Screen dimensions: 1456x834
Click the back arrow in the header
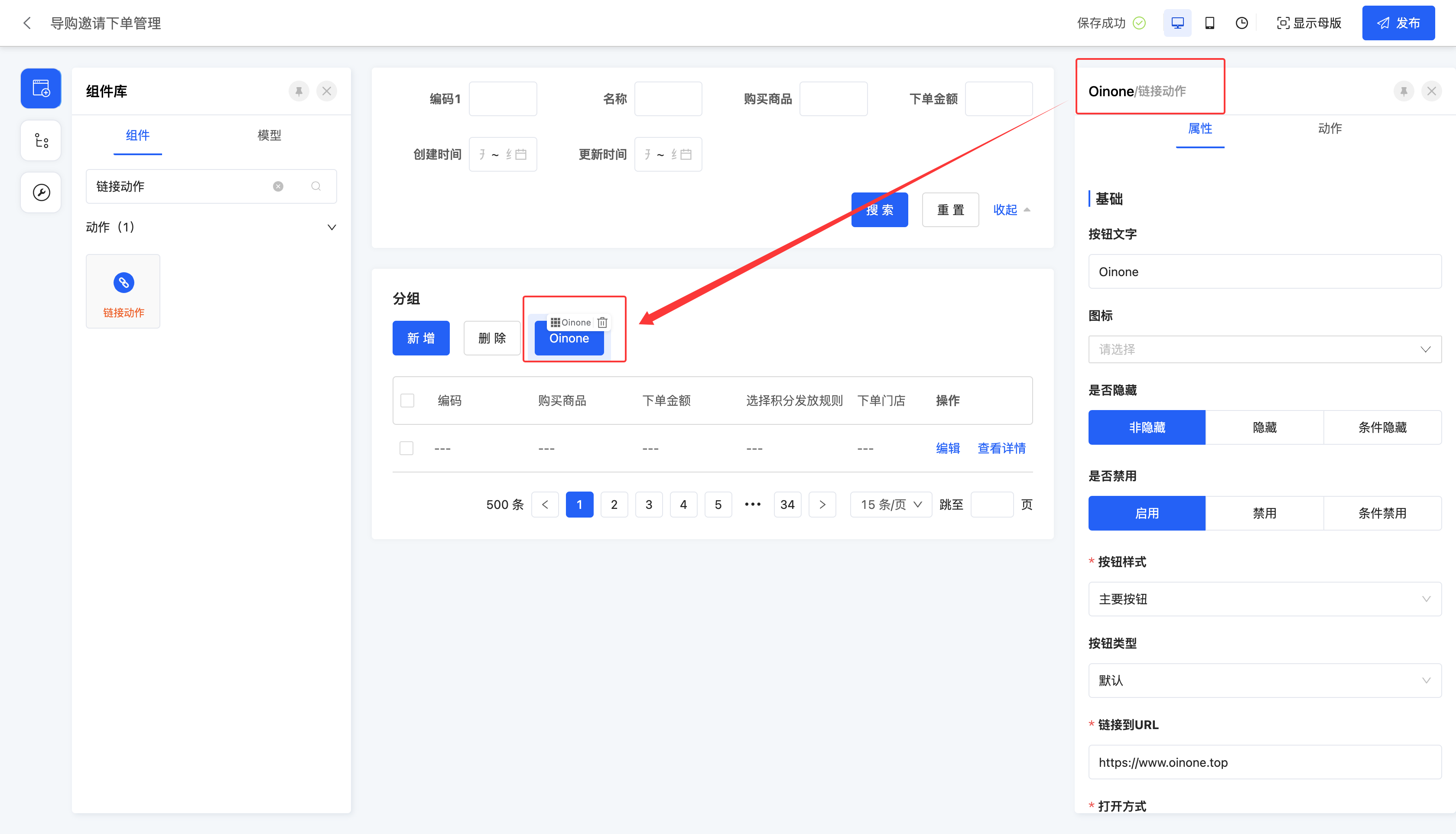tap(27, 23)
